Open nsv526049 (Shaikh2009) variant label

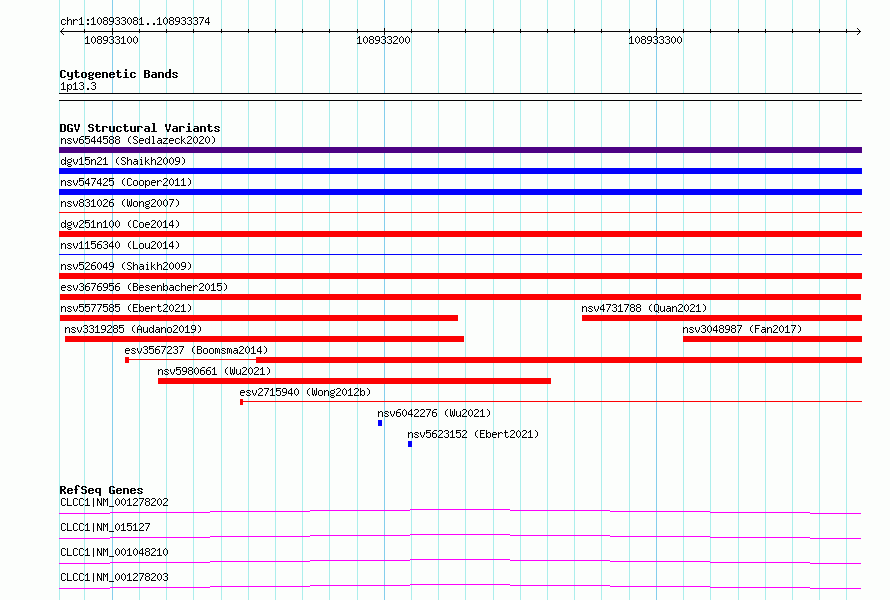click(x=126, y=266)
